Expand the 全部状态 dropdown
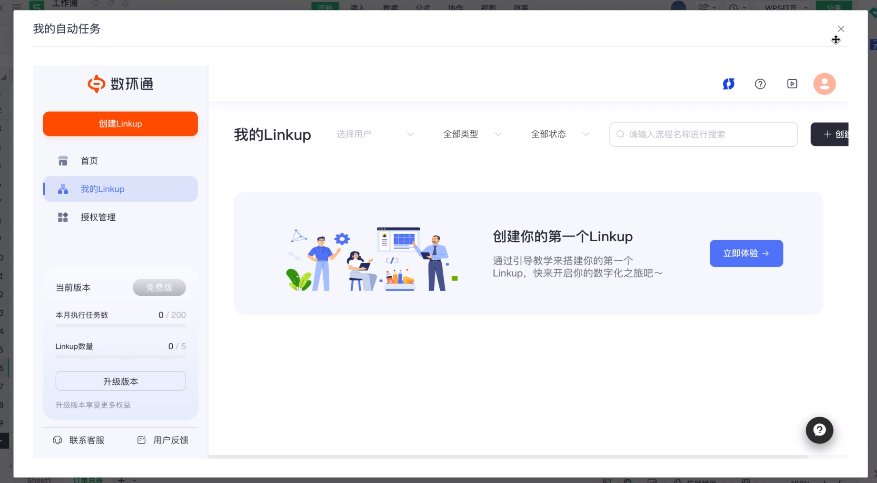The image size is (877, 483). pyautogui.click(x=560, y=134)
